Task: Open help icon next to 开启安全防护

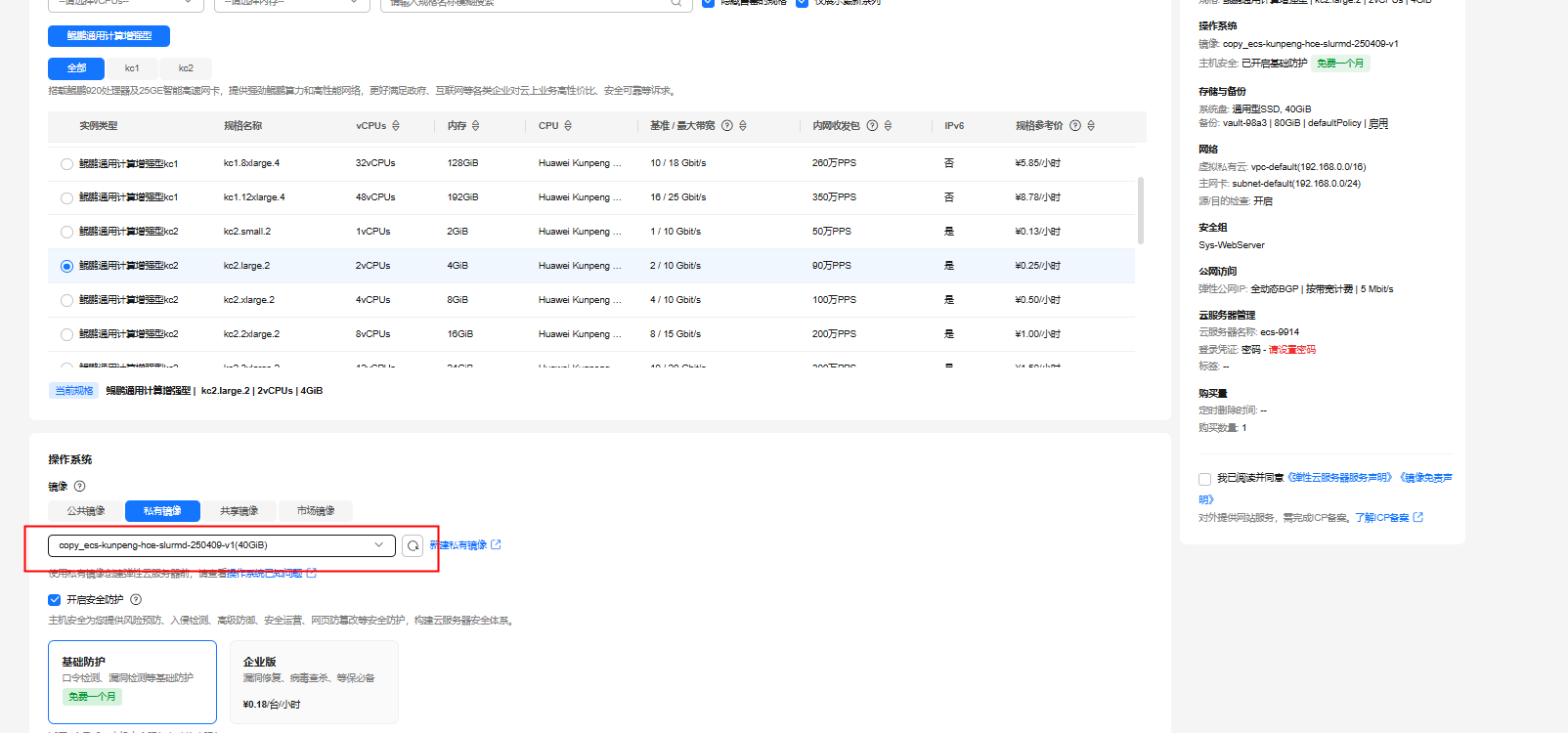Action: (x=136, y=600)
